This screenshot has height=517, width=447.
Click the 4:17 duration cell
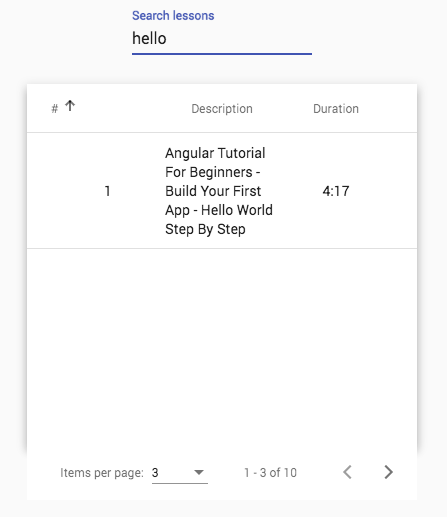(336, 191)
